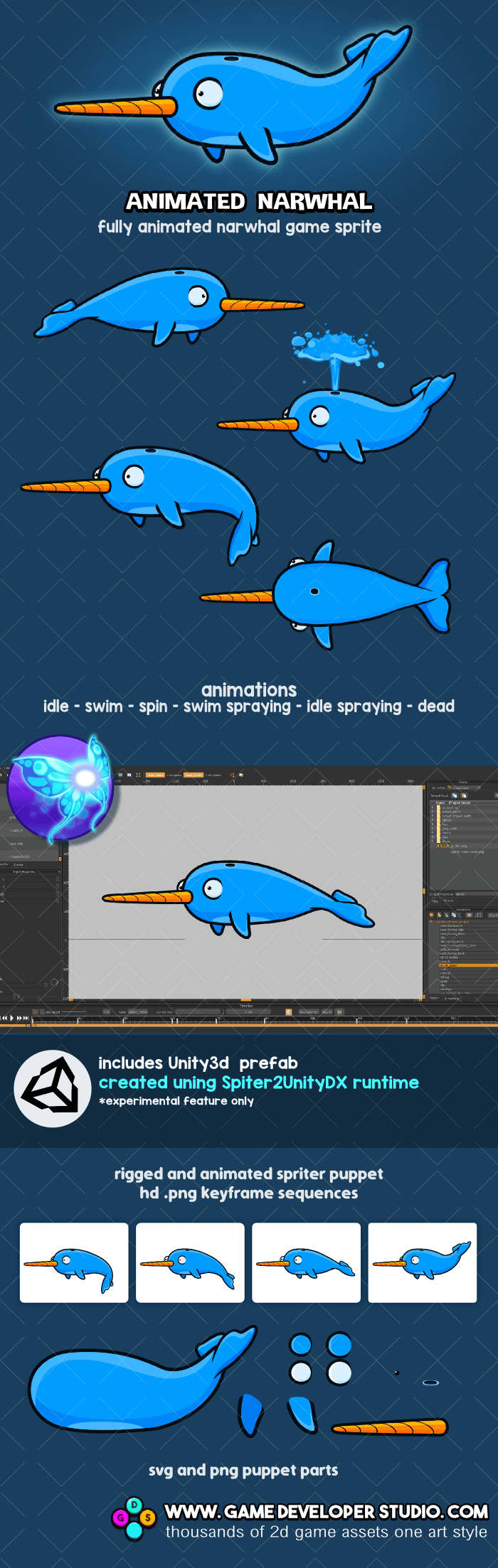Click the play button in Spriter timeline

click(x=11, y=1018)
